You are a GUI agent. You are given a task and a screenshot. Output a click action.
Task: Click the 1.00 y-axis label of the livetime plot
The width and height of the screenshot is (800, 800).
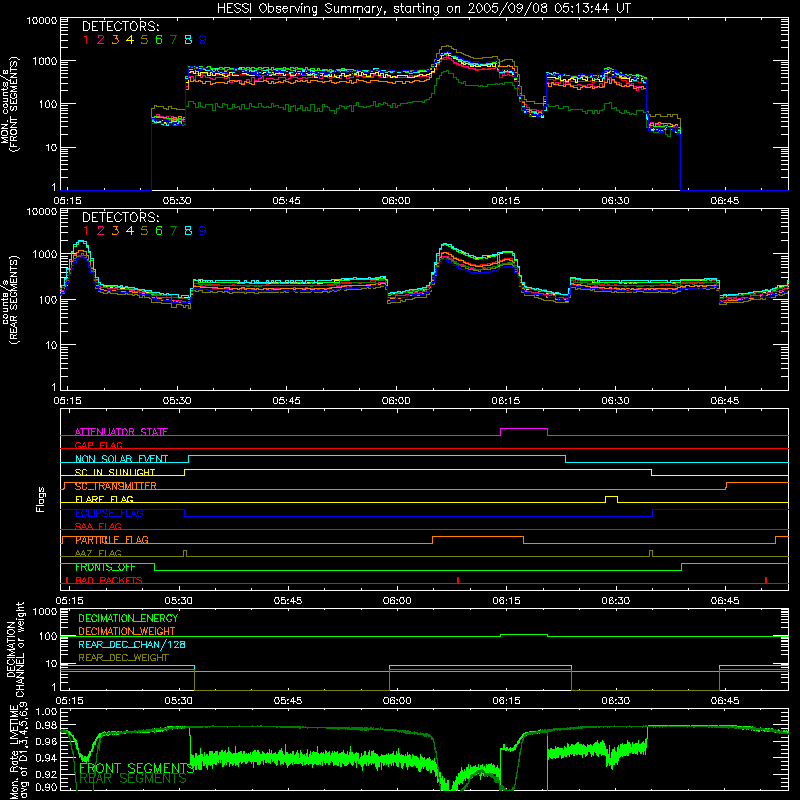[47, 711]
